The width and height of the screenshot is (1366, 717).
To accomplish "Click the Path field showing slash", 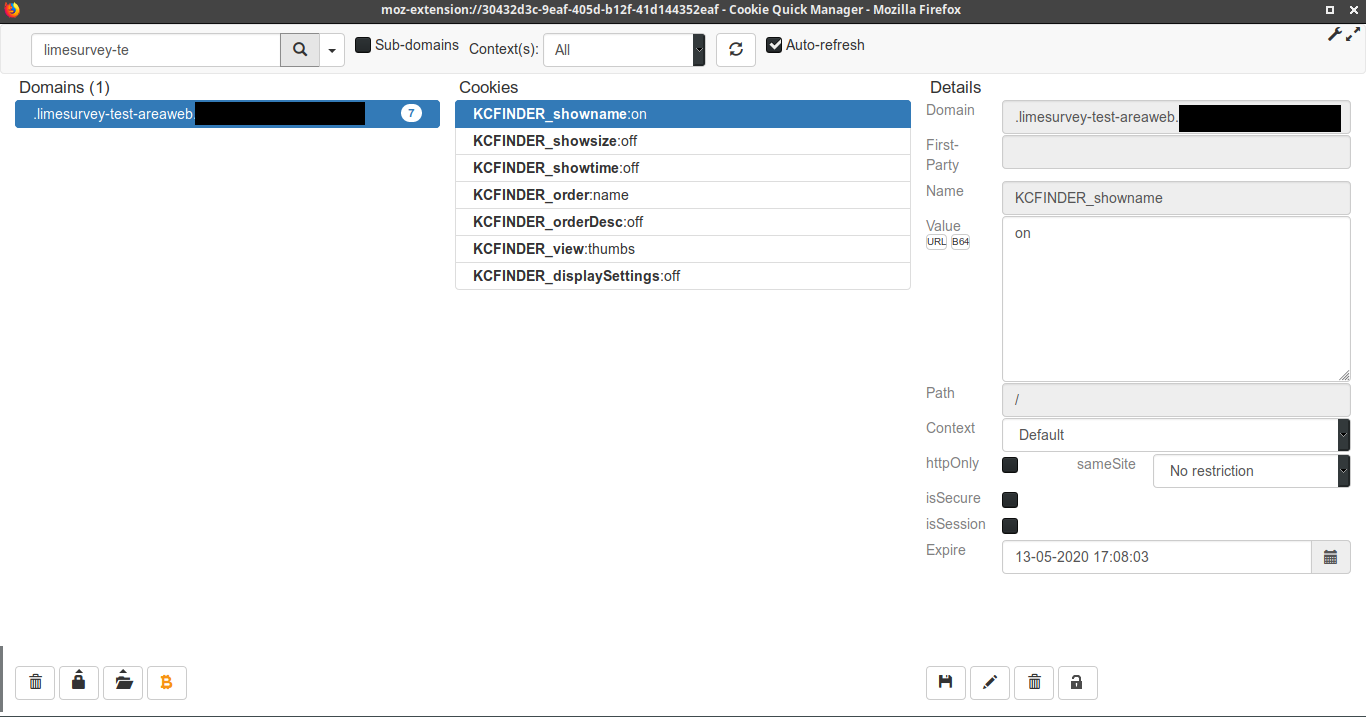I will click(x=1176, y=400).
